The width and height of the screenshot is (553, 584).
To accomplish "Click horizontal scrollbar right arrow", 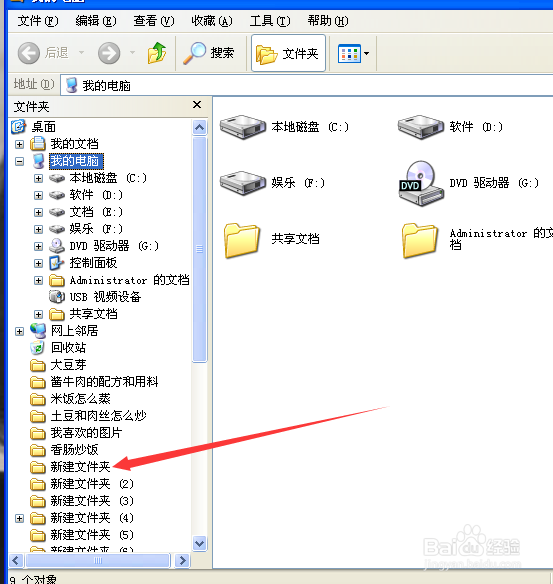I will click(182, 561).
